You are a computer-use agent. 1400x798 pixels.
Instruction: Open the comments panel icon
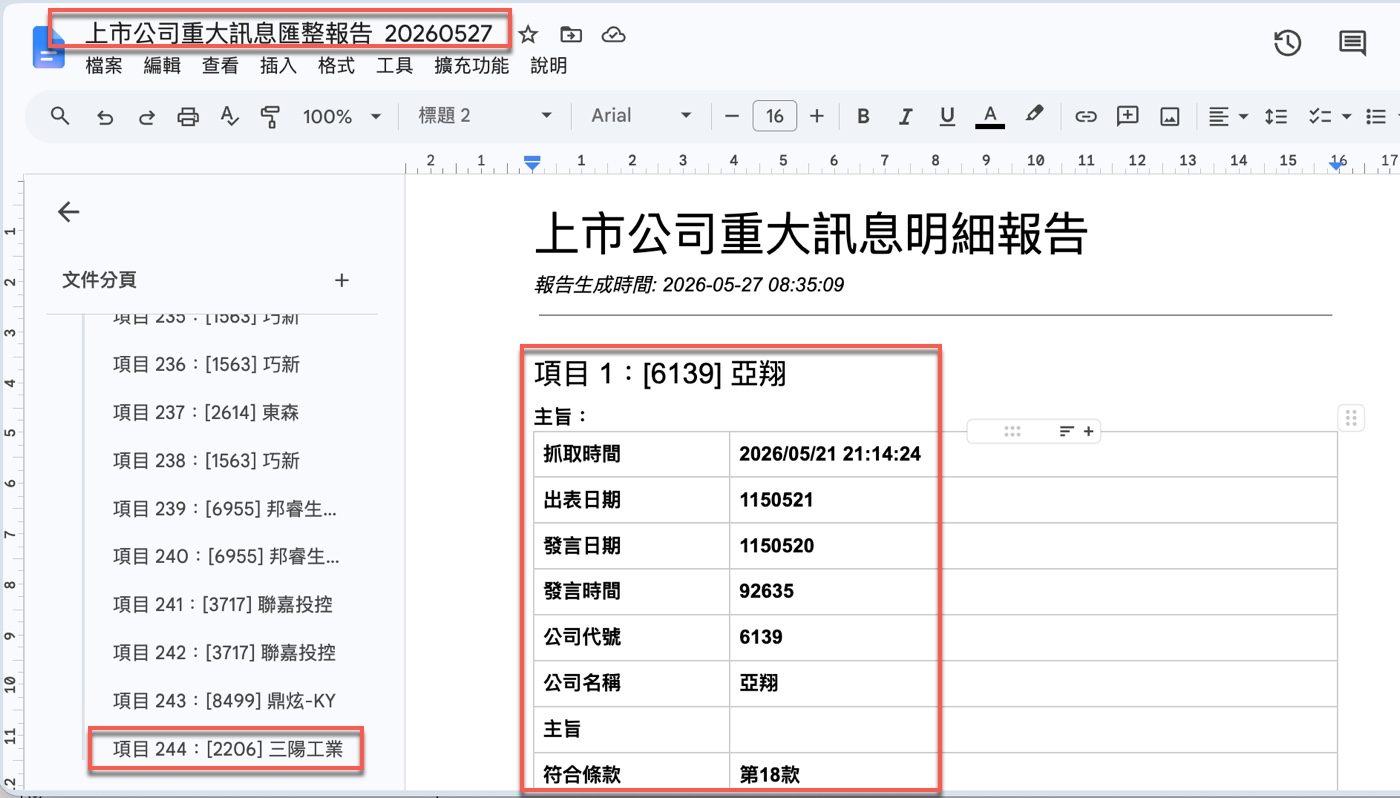pyautogui.click(x=1353, y=43)
